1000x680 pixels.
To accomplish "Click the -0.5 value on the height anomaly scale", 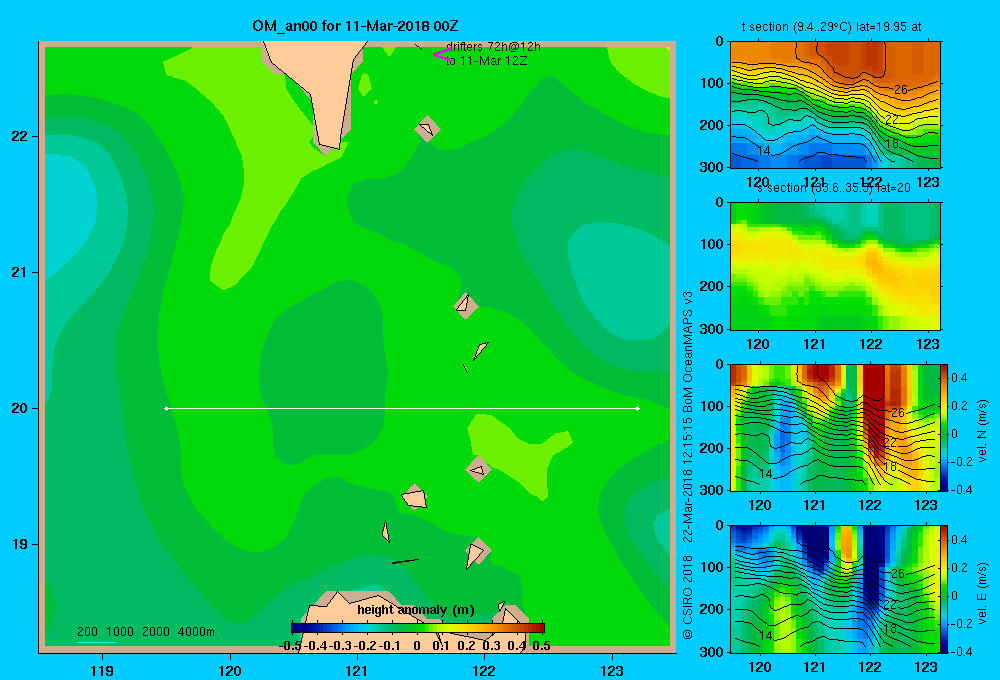I will [290, 646].
